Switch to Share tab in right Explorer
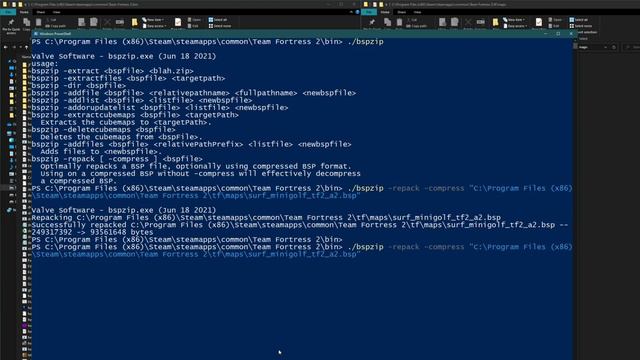Screen dimensions: 640x360 click(402, 12)
